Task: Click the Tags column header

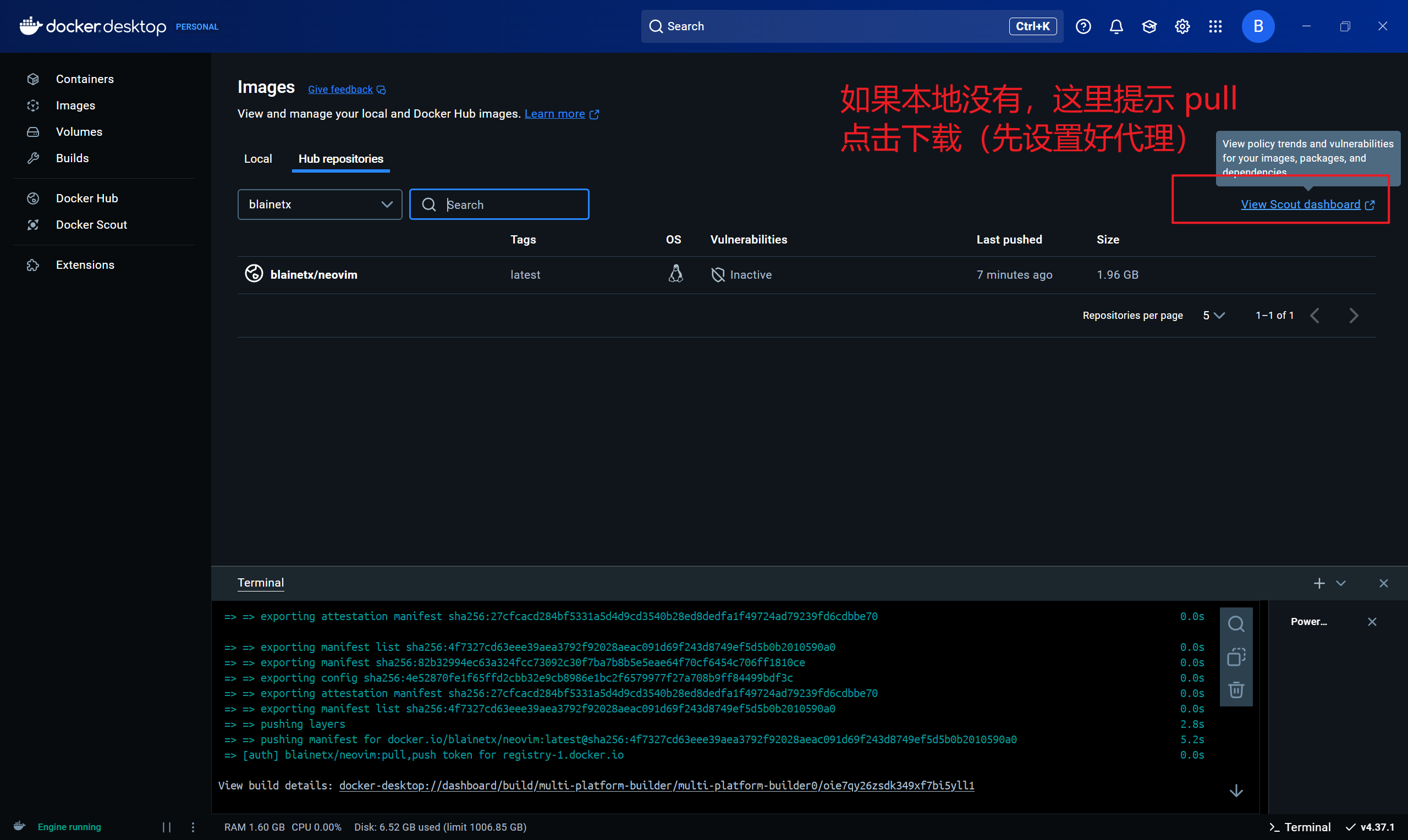Action: tap(523, 240)
